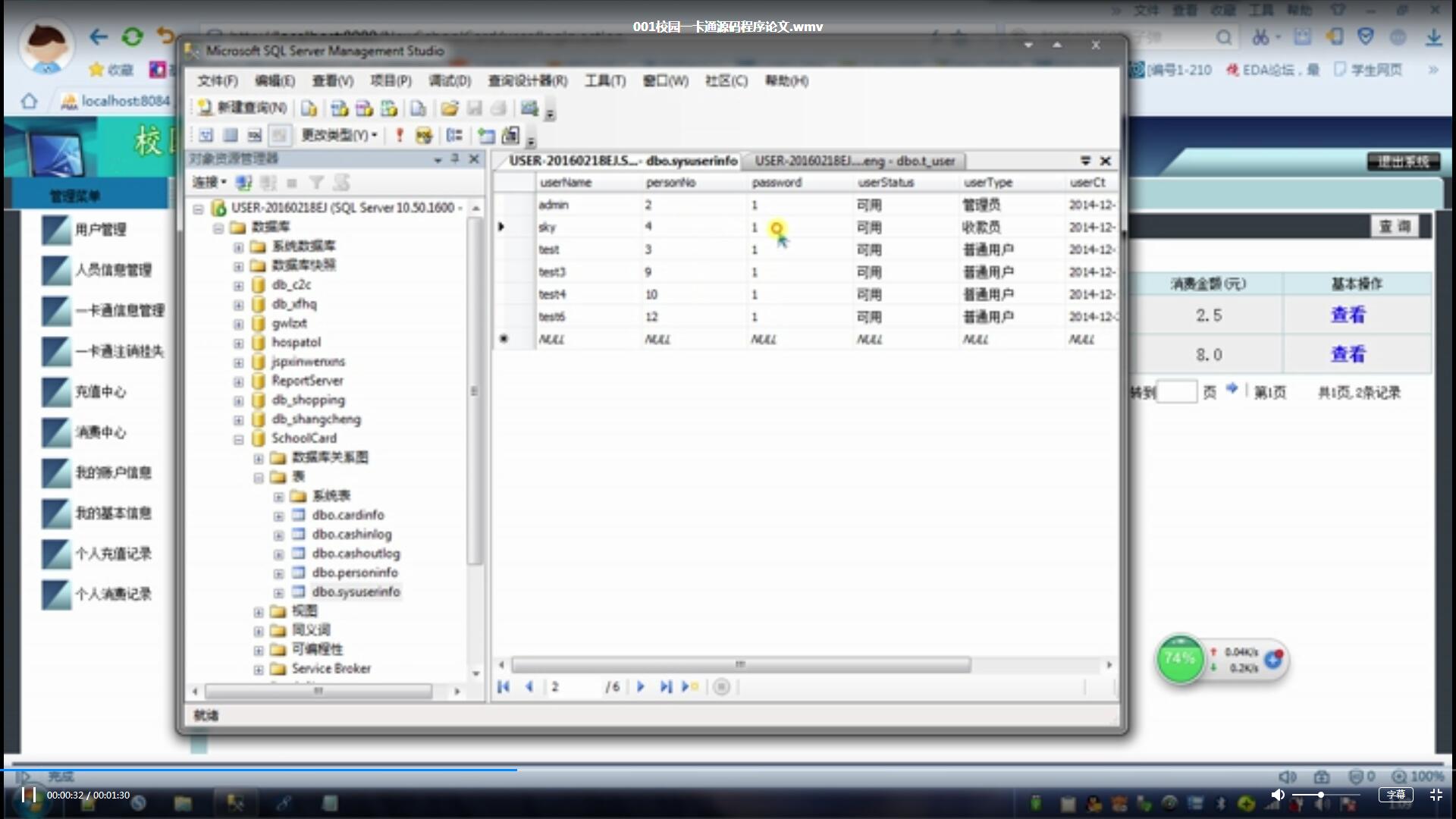
Task: Select the hospatol database in tree
Action: pyautogui.click(x=296, y=343)
